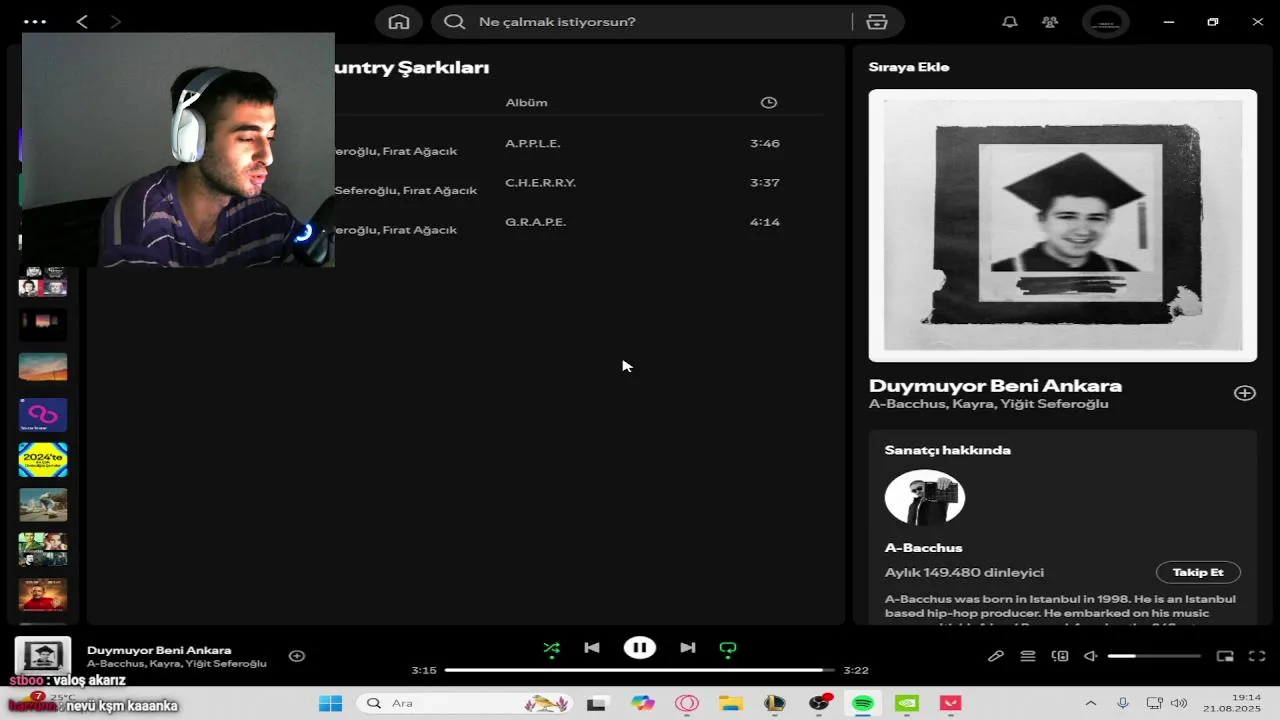The image size is (1280, 720).
Task: Open the C.H.E.R.R.Y. album link
Action: 540,183
